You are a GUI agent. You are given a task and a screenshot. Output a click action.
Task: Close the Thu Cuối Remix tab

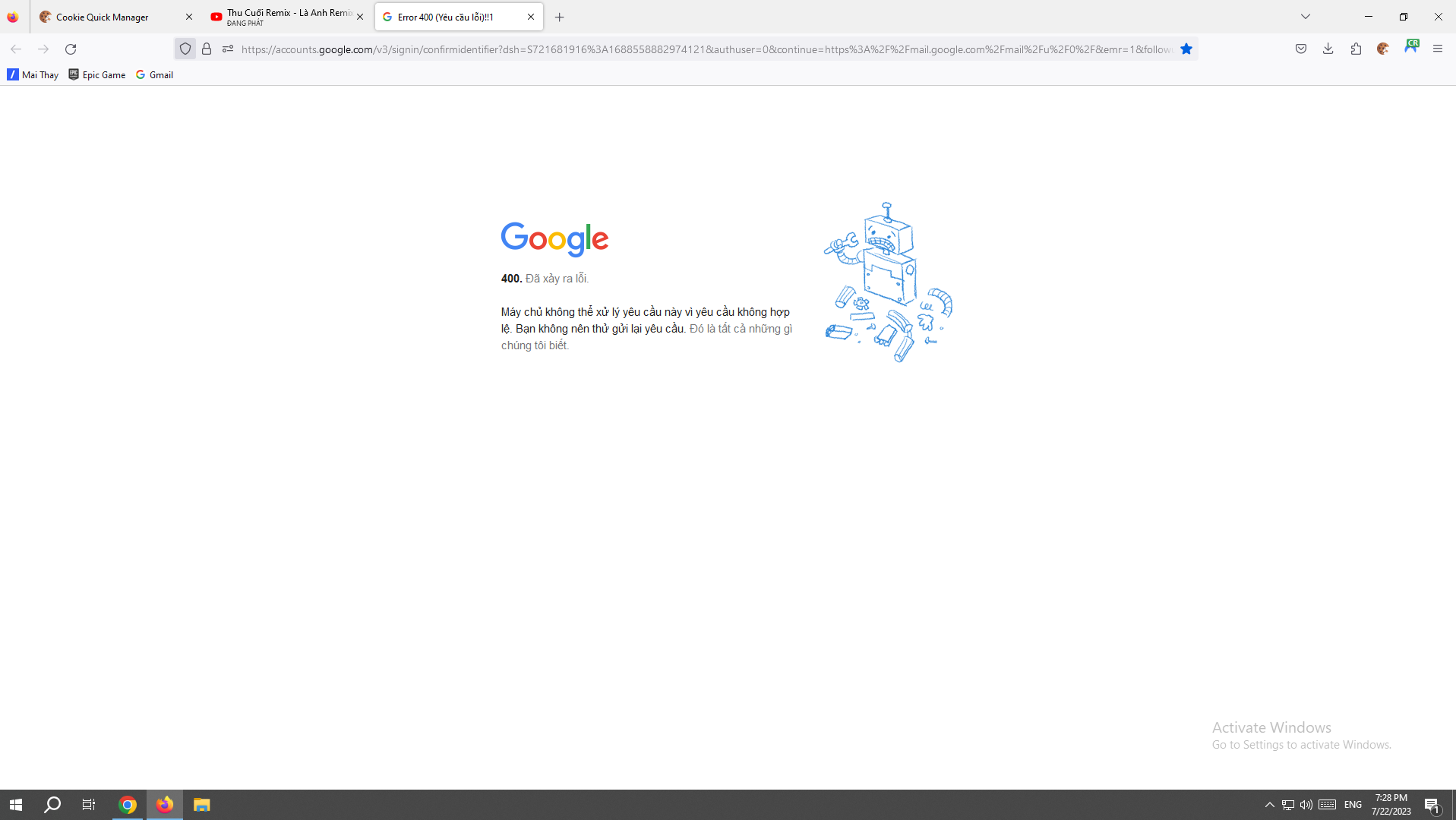coord(360,17)
